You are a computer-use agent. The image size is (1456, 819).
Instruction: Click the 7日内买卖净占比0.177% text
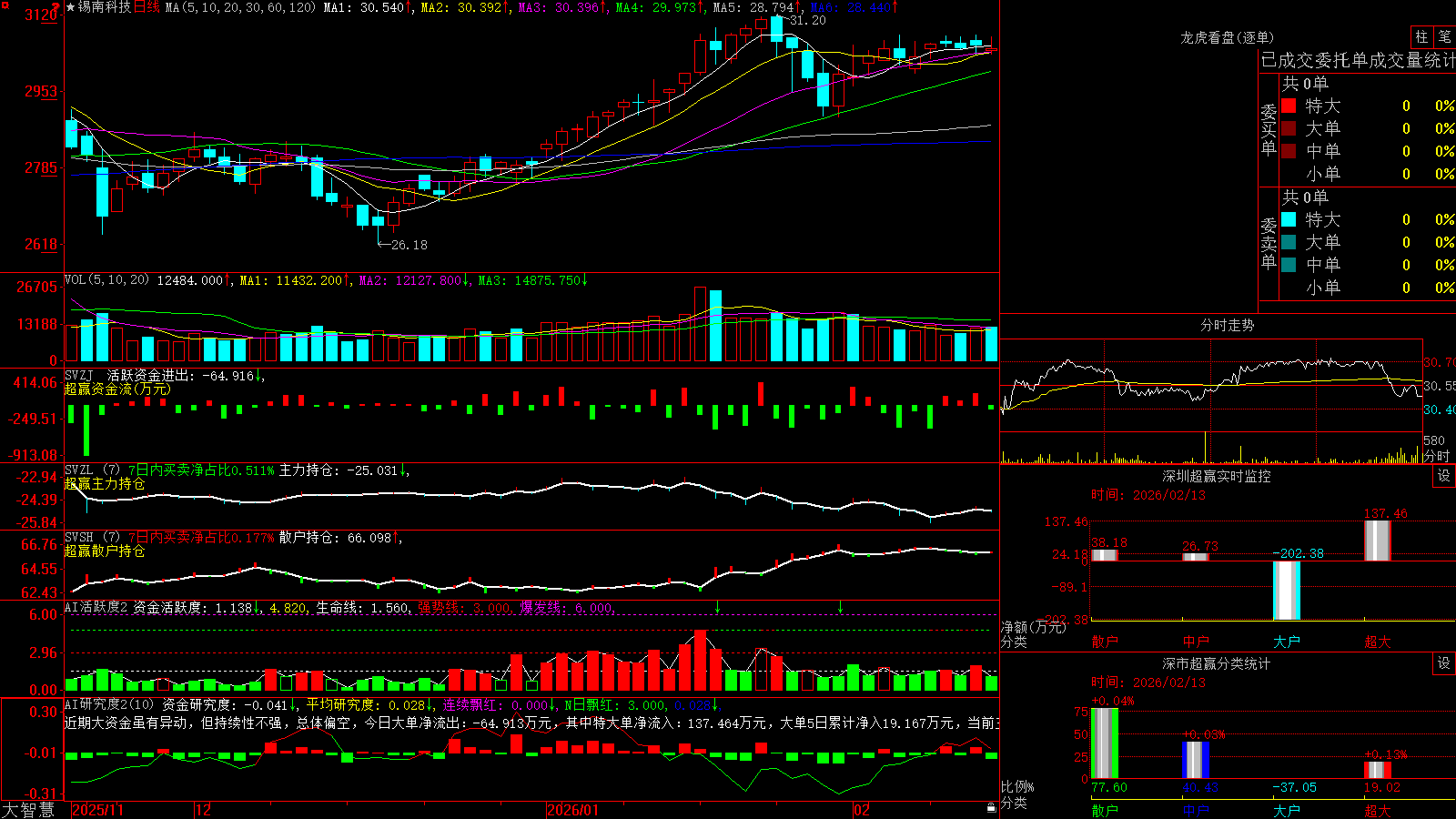(201, 538)
